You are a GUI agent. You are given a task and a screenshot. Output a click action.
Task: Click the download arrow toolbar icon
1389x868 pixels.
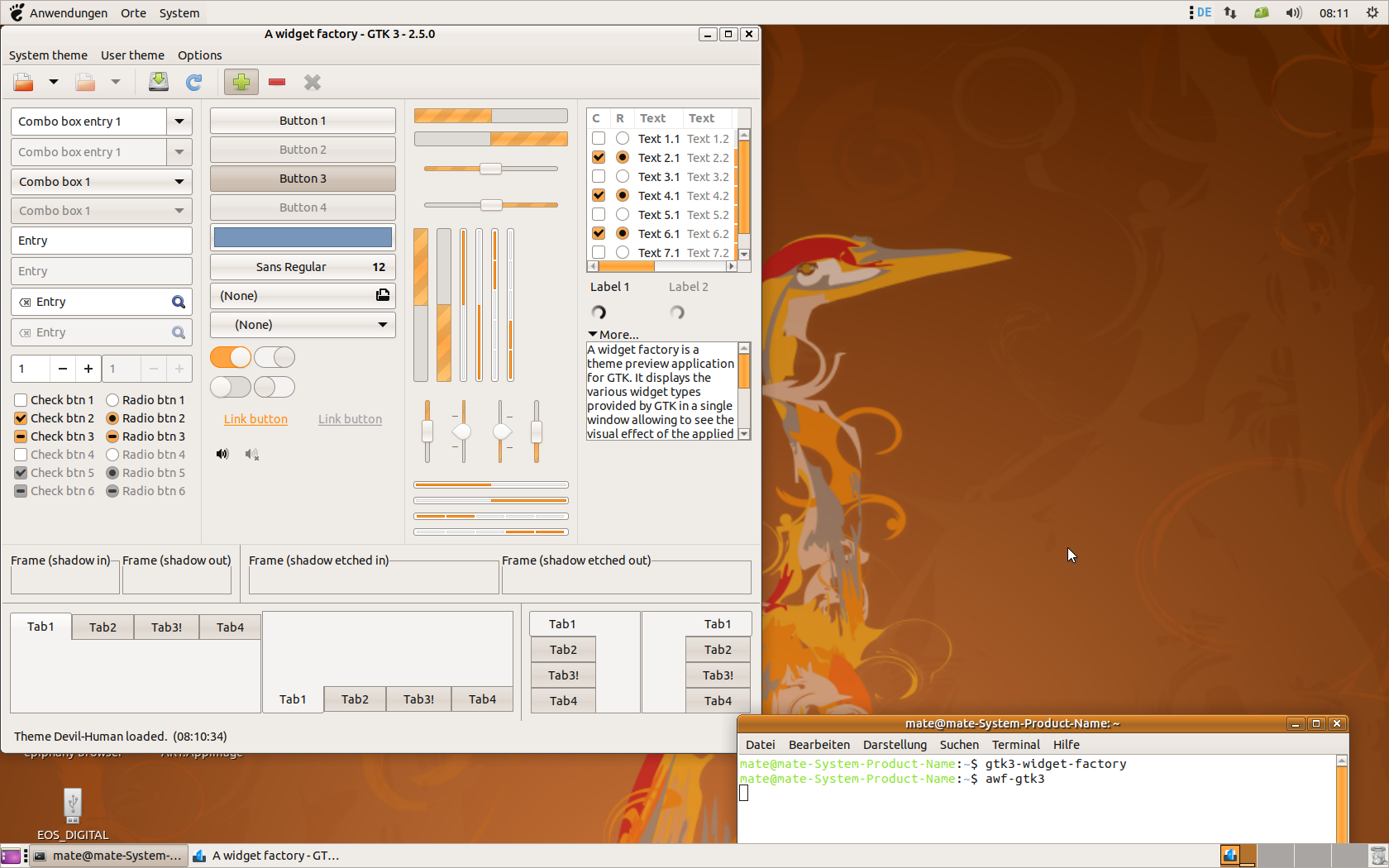(x=158, y=82)
